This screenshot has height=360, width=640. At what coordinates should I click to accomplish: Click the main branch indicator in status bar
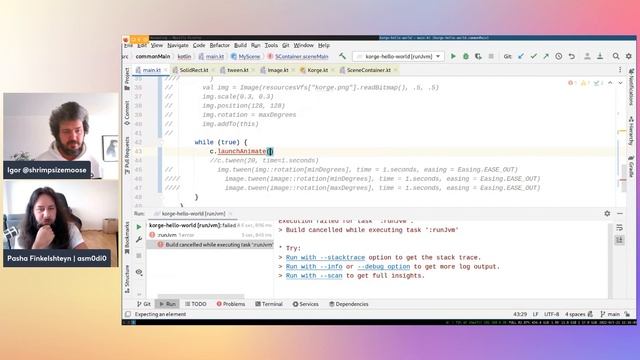pyautogui.click(x=610, y=314)
